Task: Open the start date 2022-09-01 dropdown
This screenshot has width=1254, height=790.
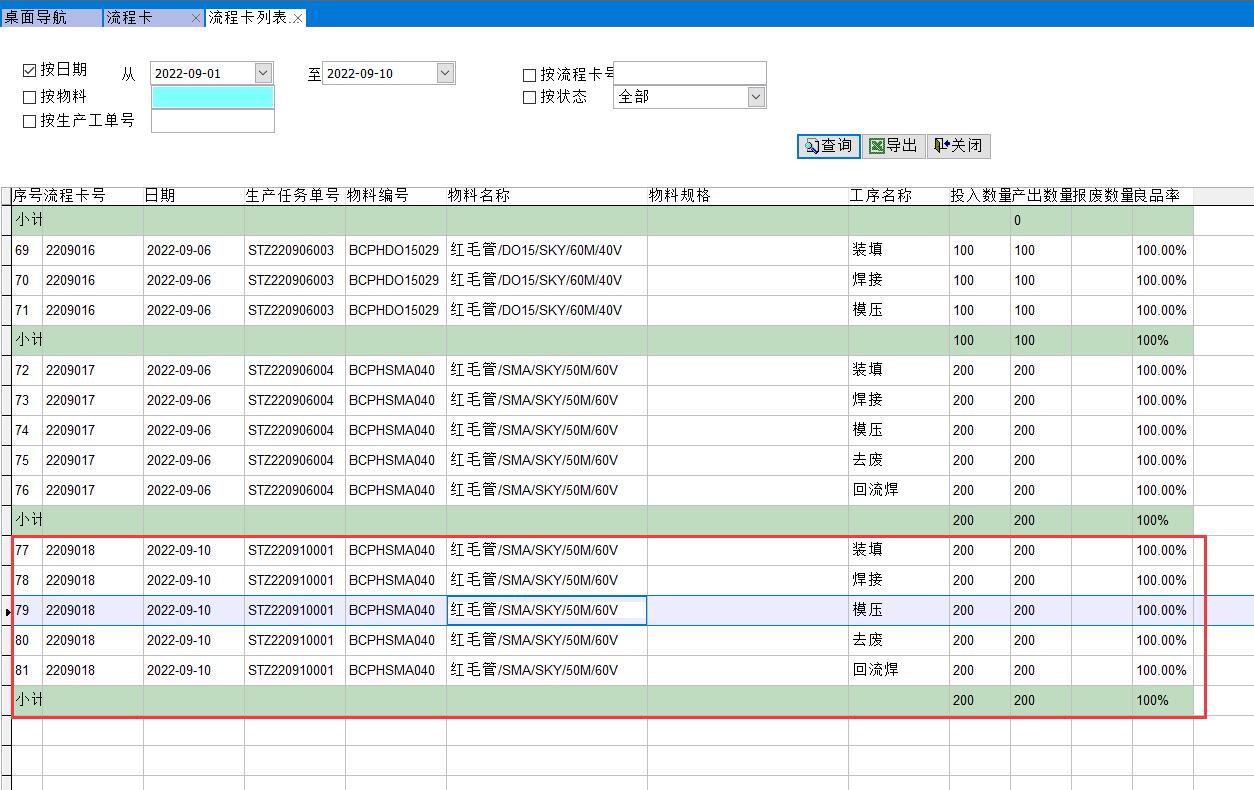Action: pyautogui.click(x=263, y=73)
